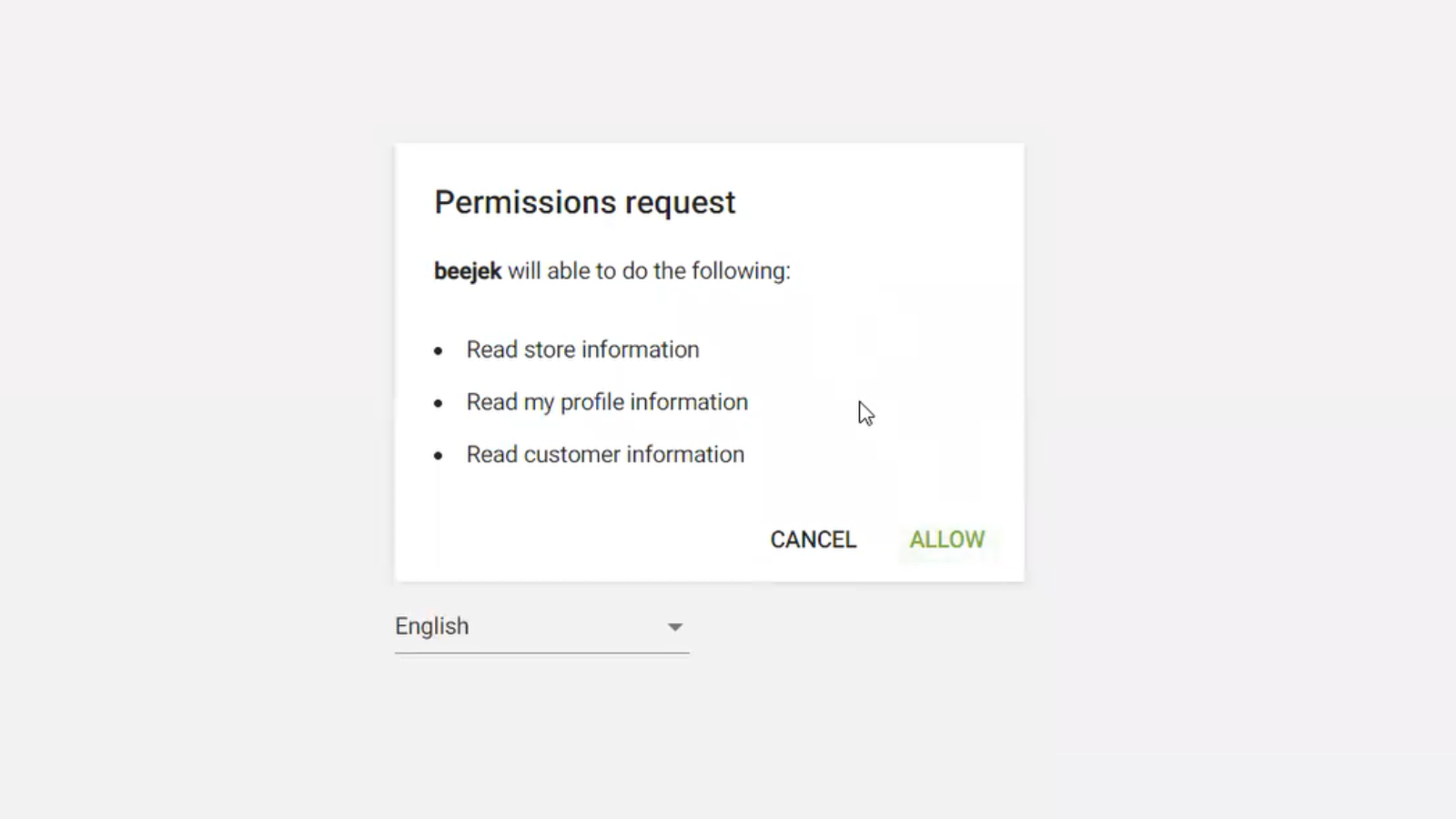
Task: Select Read customer information permission text
Action: (x=605, y=454)
